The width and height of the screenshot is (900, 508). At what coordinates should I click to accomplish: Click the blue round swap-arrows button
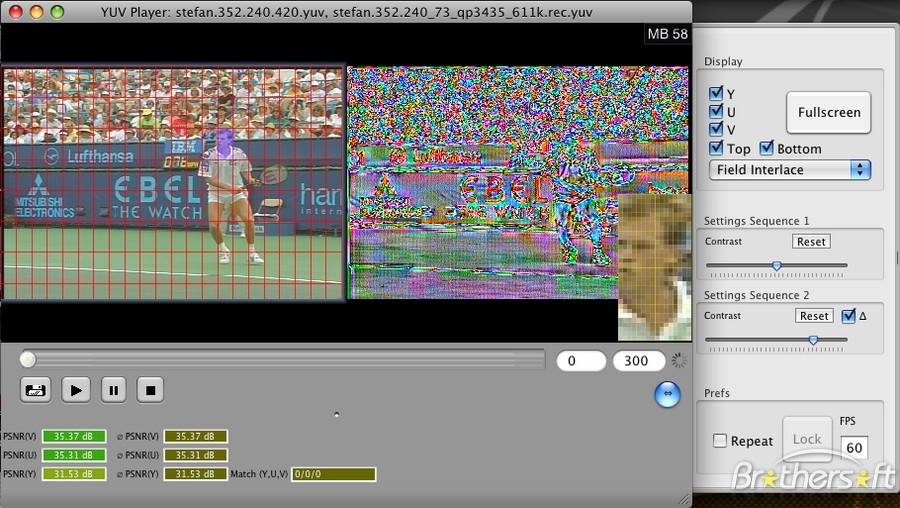668,394
